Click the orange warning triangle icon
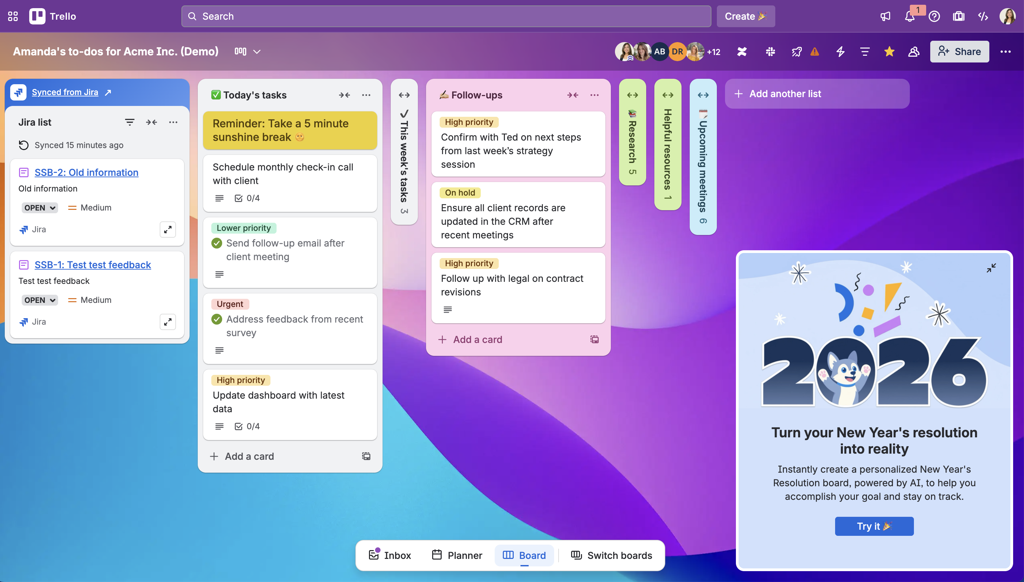 pyautogui.click(x=815, y=52)
